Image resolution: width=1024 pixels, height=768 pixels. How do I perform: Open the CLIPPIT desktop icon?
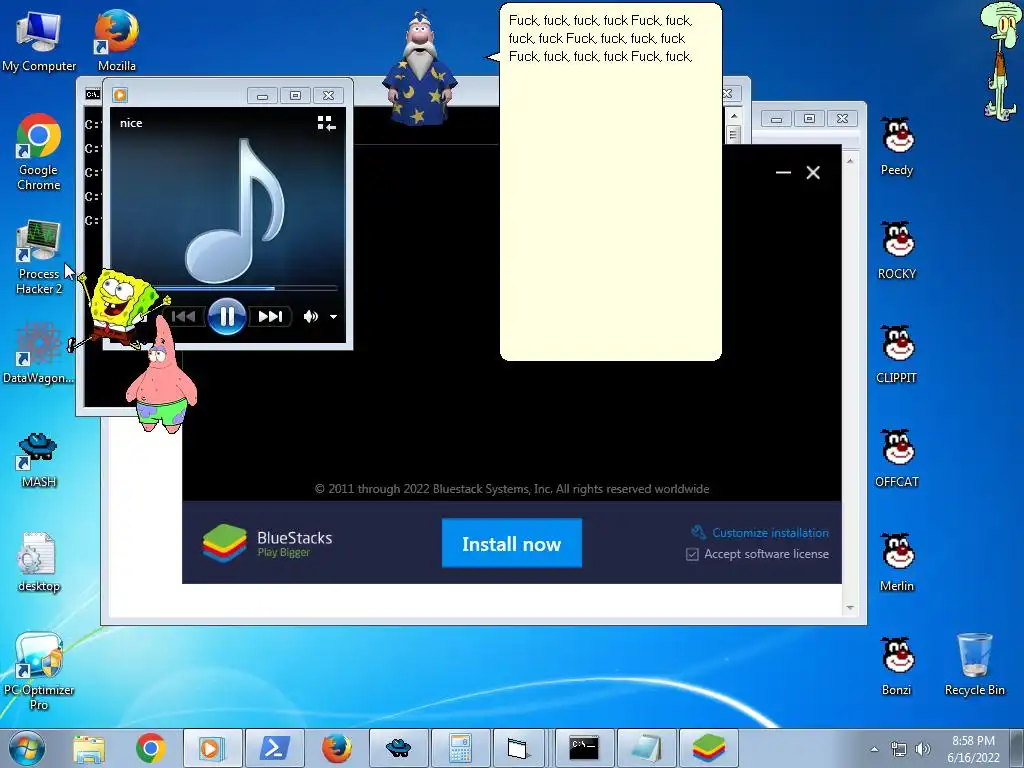pyautogui.click(x=897, y=354)
